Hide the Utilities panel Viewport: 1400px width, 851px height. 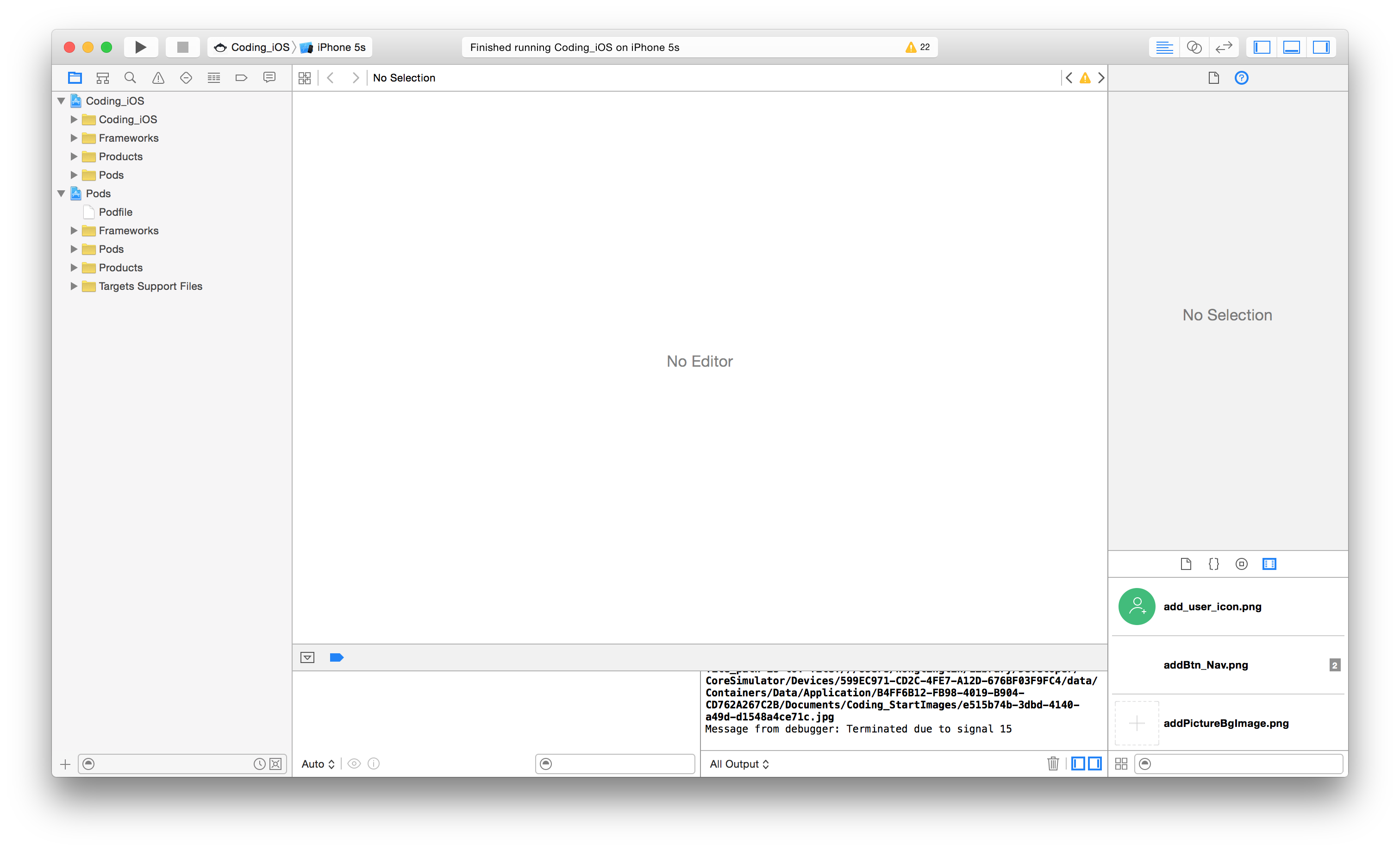click(x=1321, y=47)
